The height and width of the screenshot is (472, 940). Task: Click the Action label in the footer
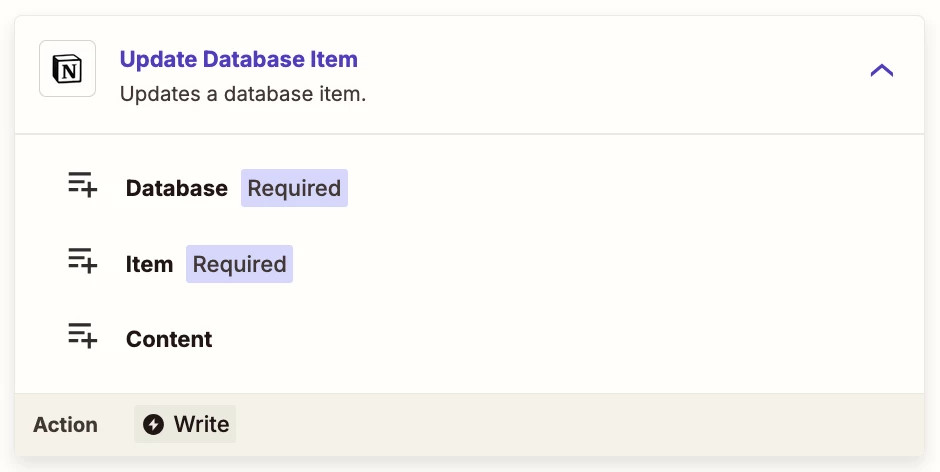pos(65,425)
